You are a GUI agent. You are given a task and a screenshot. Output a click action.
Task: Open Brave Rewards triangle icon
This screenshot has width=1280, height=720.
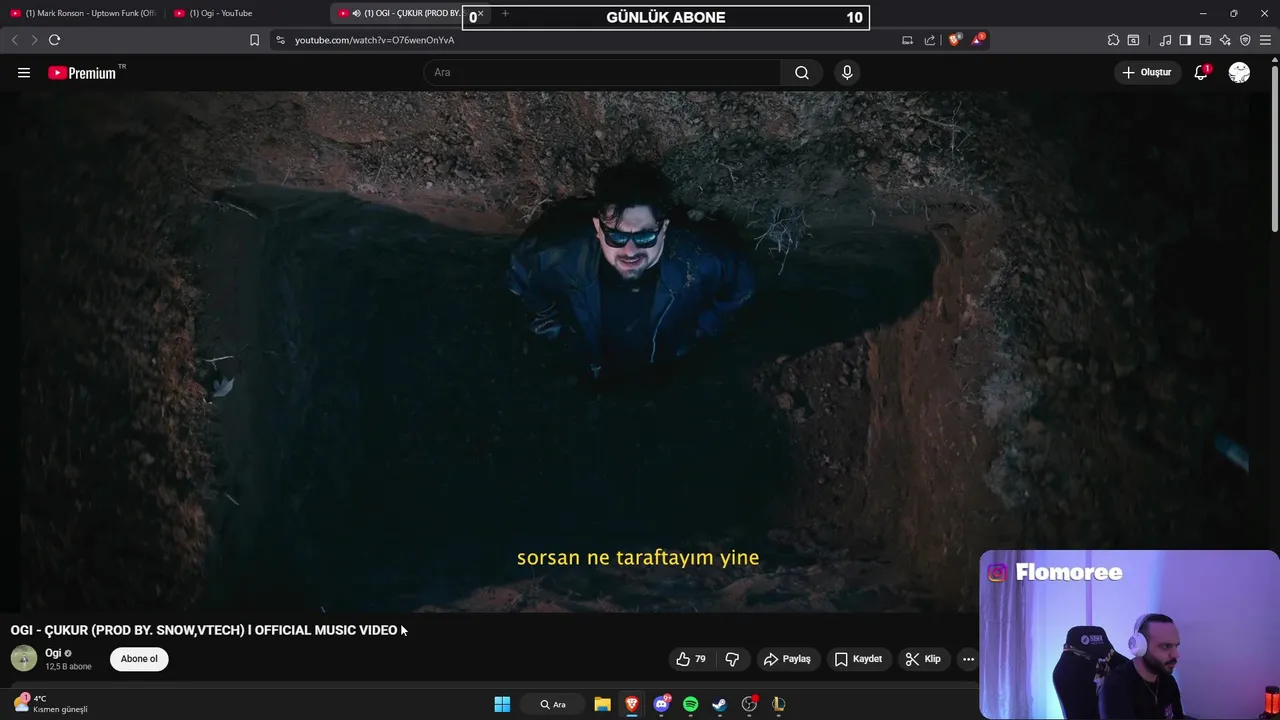coord(978,40)
